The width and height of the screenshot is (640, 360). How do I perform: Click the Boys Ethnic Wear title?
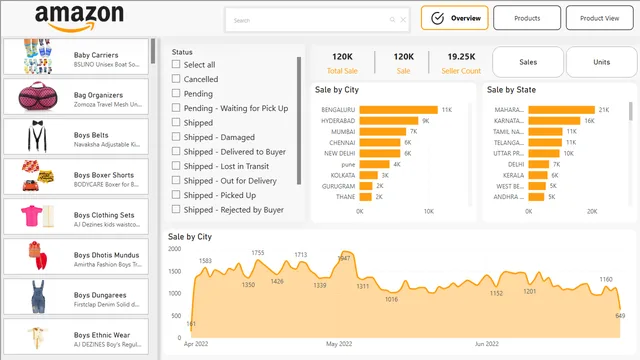[102, 335]
